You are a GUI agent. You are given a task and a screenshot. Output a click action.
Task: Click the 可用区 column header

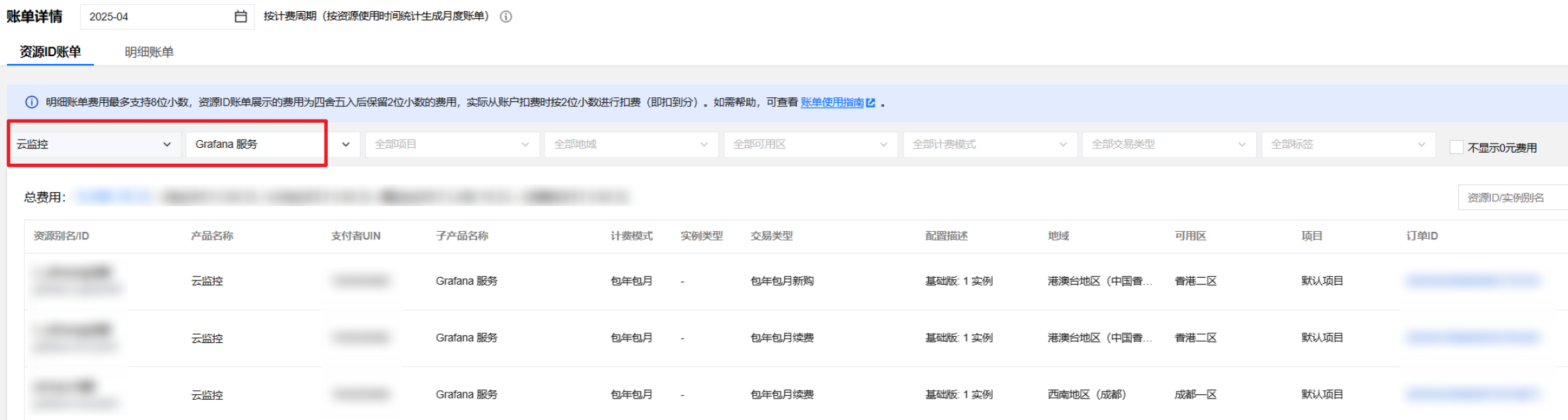pyautogui.click(x=1190, y=236)
